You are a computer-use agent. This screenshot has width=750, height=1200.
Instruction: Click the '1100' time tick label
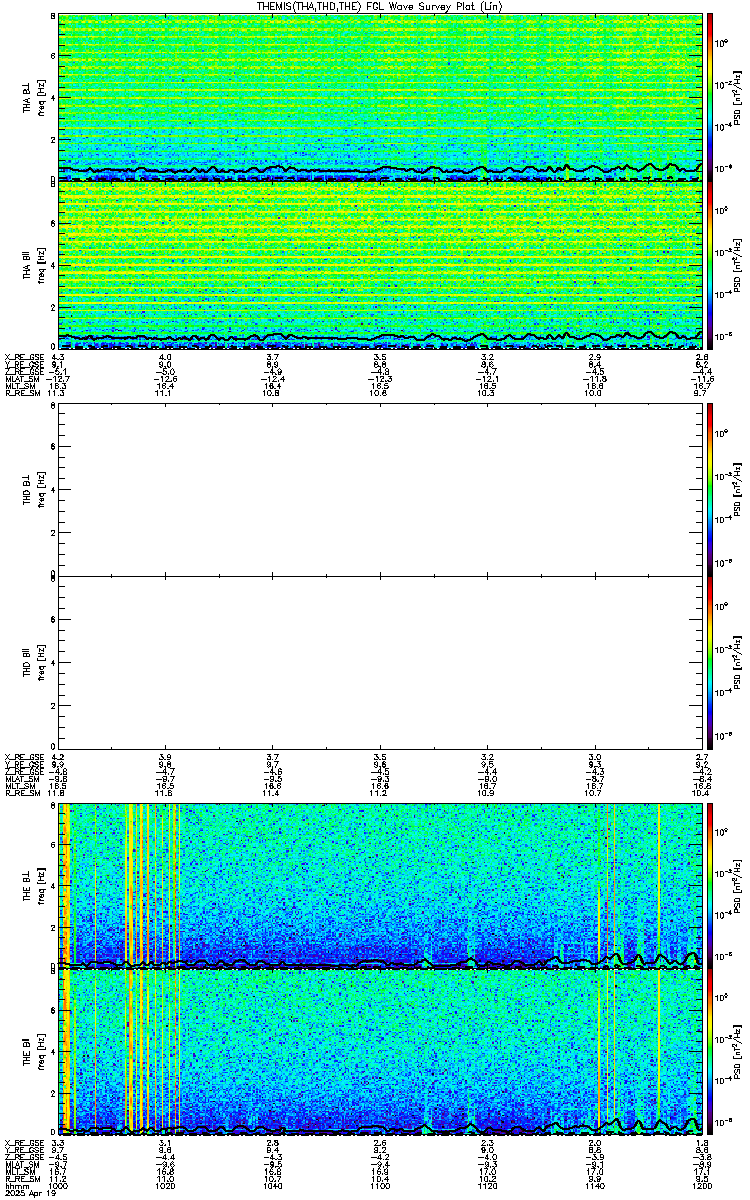point(382,1186)
